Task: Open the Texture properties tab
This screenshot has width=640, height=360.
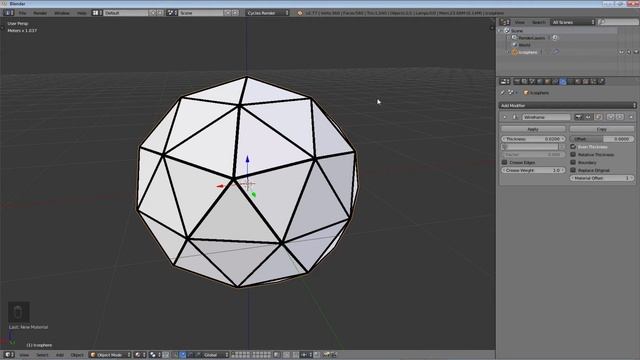Action: pyautogui.click(x=586, y=81)
